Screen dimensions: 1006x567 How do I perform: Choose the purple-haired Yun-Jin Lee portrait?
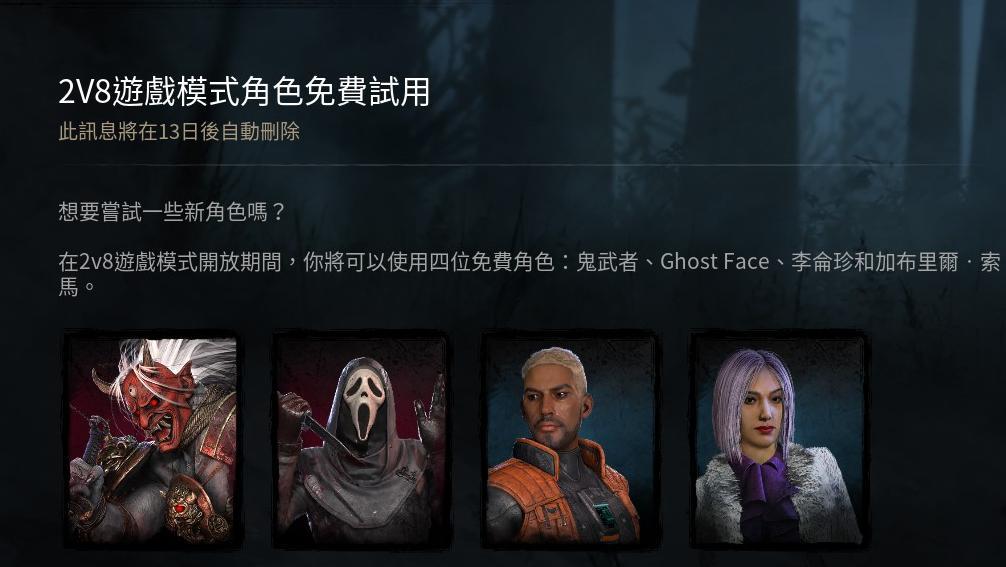pos(779,440)
